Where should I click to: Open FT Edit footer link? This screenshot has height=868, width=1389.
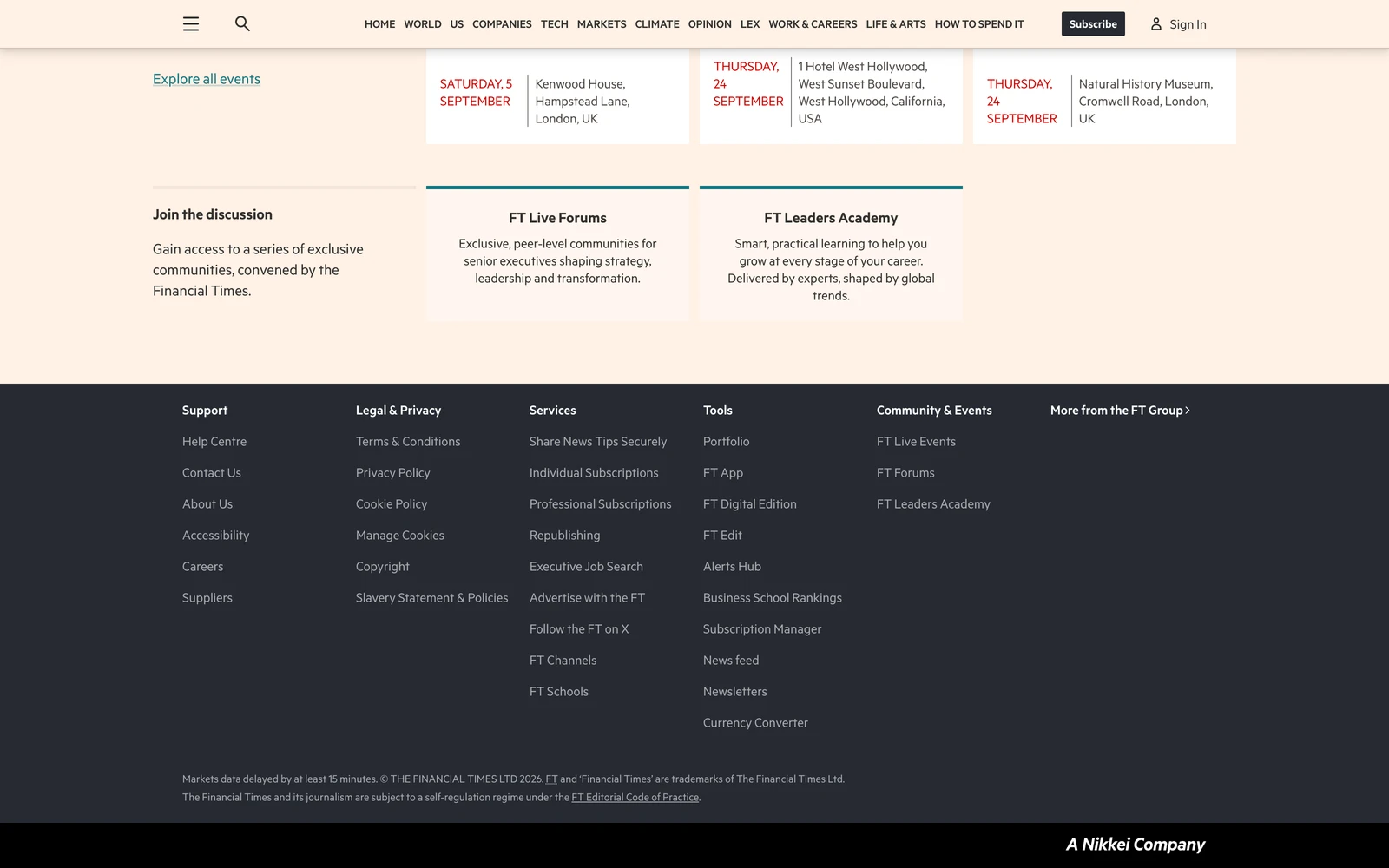(x=722, y=536)
